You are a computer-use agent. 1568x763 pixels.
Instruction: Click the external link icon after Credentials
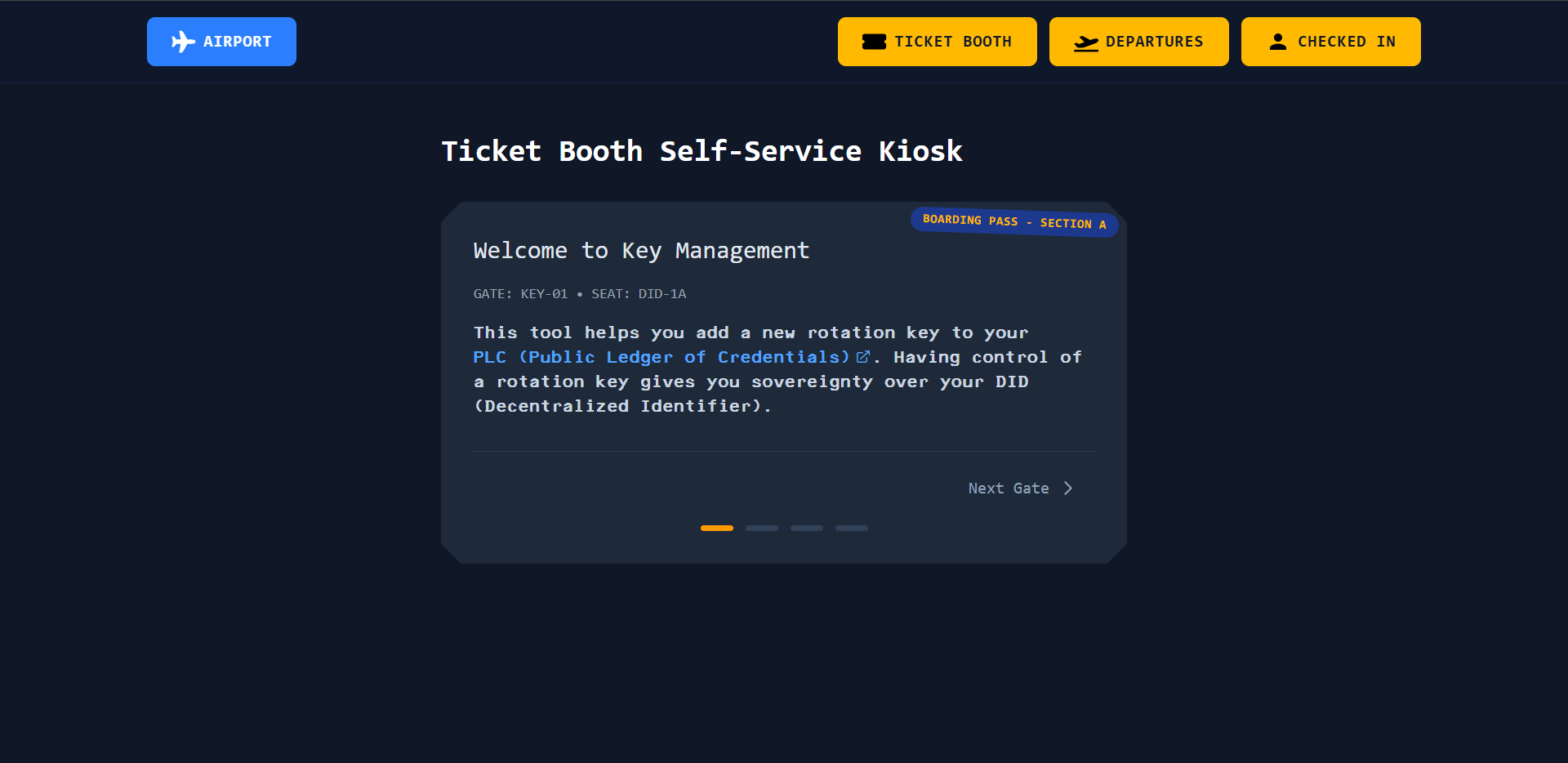coord(863,357)
